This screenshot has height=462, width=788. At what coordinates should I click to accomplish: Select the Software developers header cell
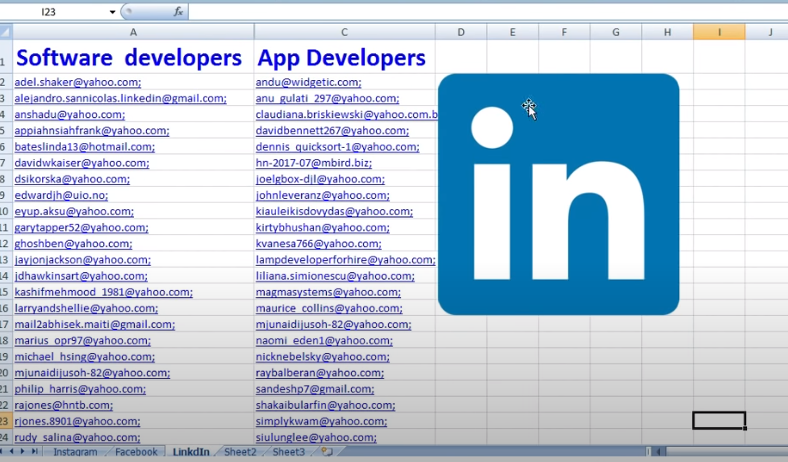point(133,57)
